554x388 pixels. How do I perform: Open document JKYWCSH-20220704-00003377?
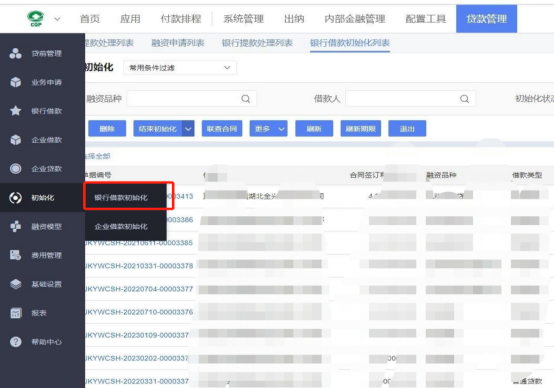tap(139, 289)
